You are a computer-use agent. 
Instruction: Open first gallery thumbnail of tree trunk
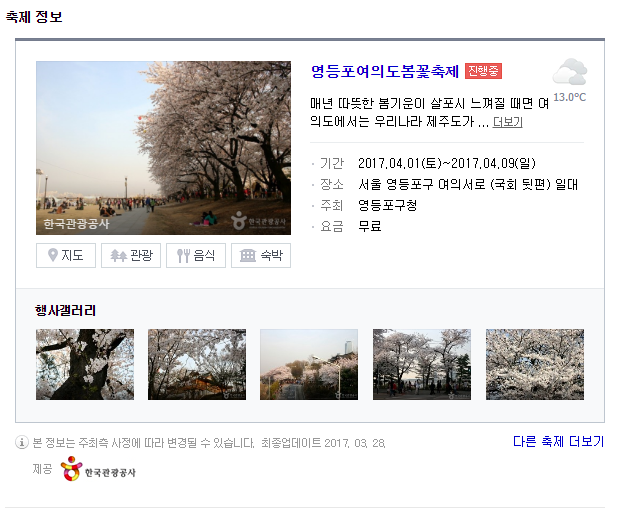pyautogui.click(x=85, y=365)
